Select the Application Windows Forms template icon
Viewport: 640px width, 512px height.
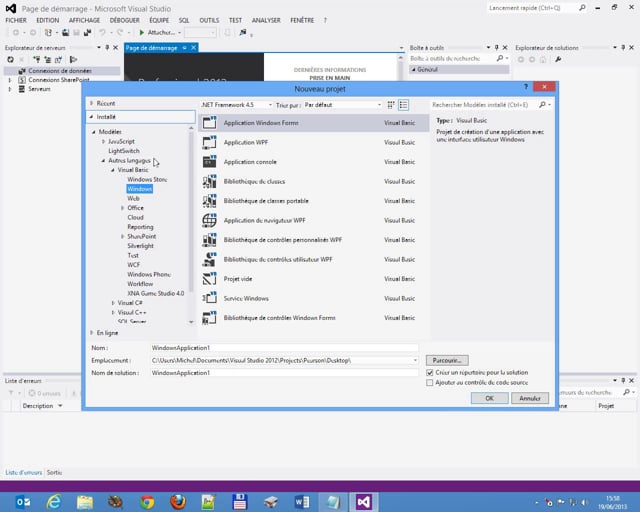(x=209, y=122)
